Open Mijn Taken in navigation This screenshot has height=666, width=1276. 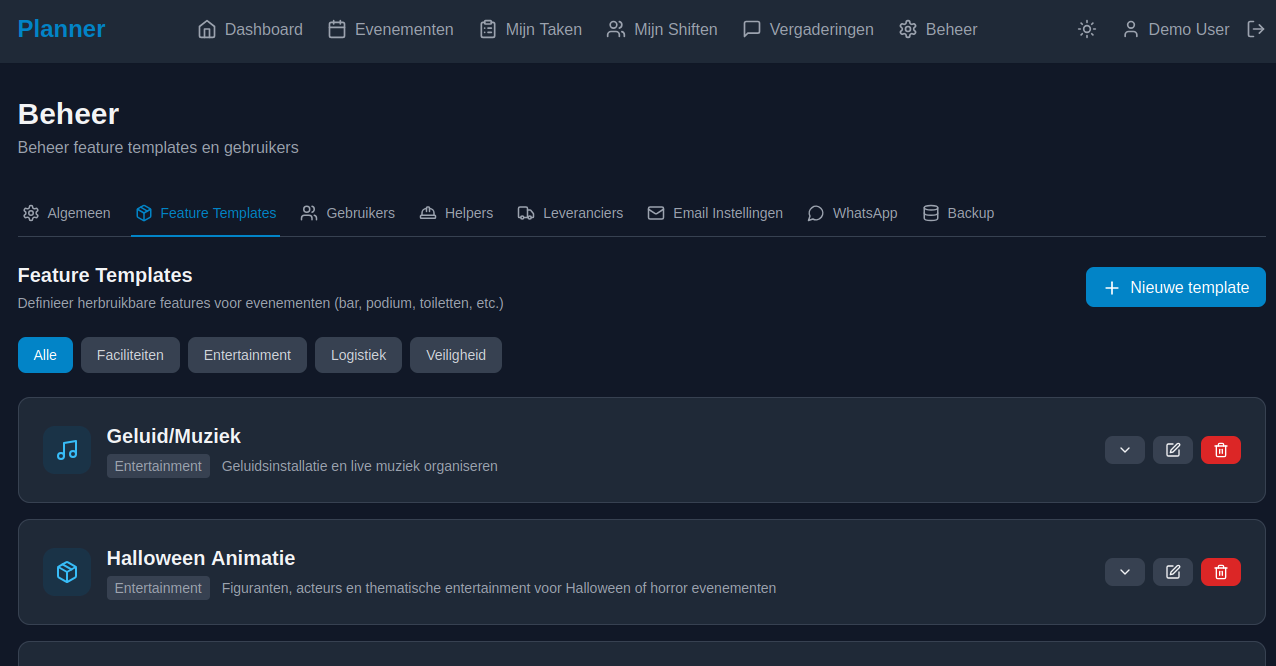click(530, 30)
